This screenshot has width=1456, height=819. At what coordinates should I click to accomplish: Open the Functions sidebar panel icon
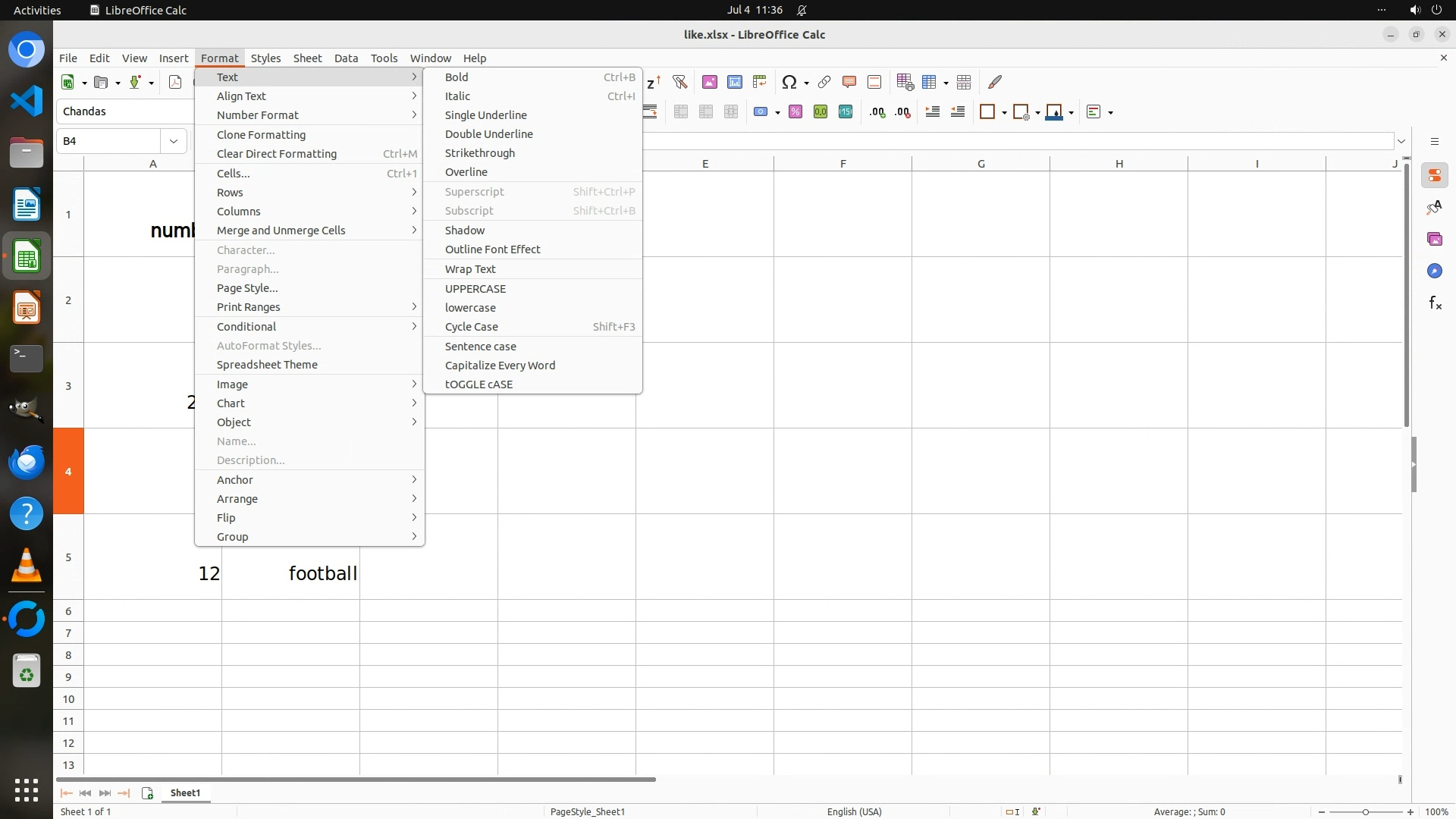pyautogui.click(x=1435, y=303)
